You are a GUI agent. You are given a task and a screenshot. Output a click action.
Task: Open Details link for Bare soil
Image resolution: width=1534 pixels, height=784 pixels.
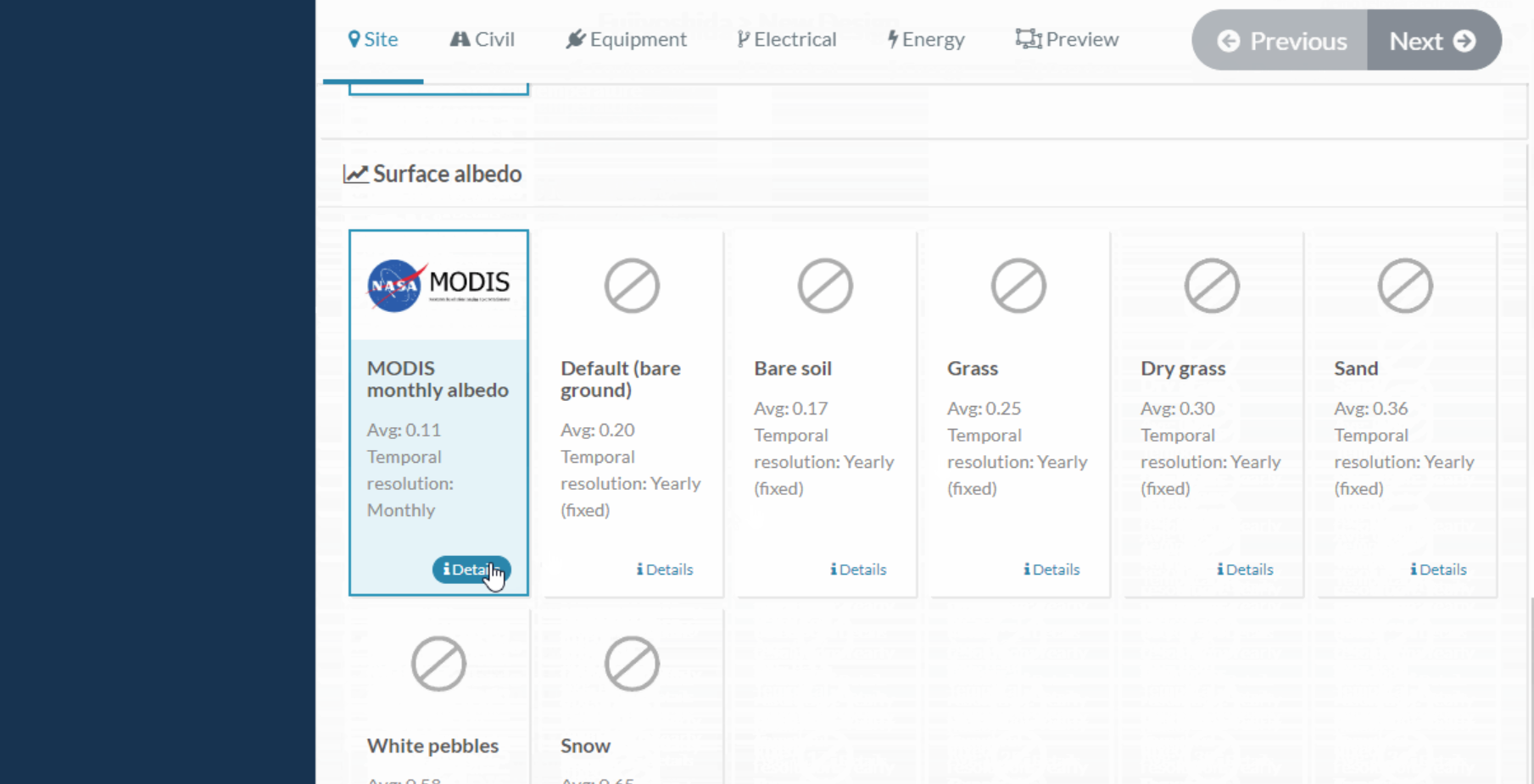[x=858, y=570]
